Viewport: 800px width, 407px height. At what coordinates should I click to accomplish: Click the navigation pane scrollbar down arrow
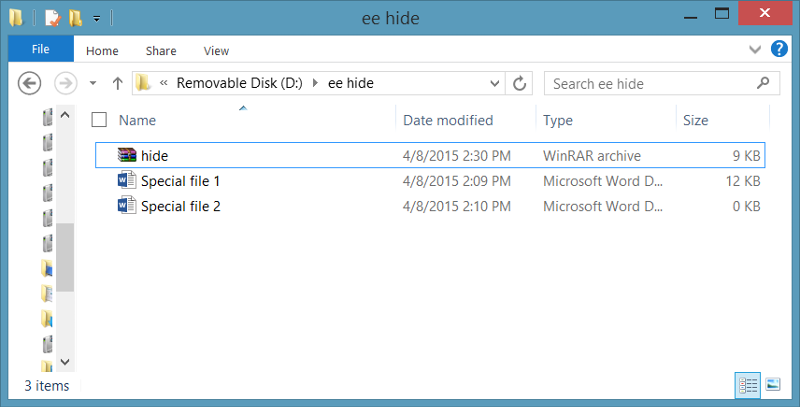pos(65,362)
